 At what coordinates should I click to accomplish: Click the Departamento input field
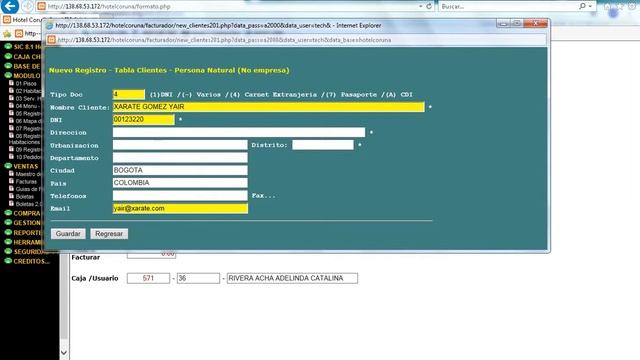180,158
